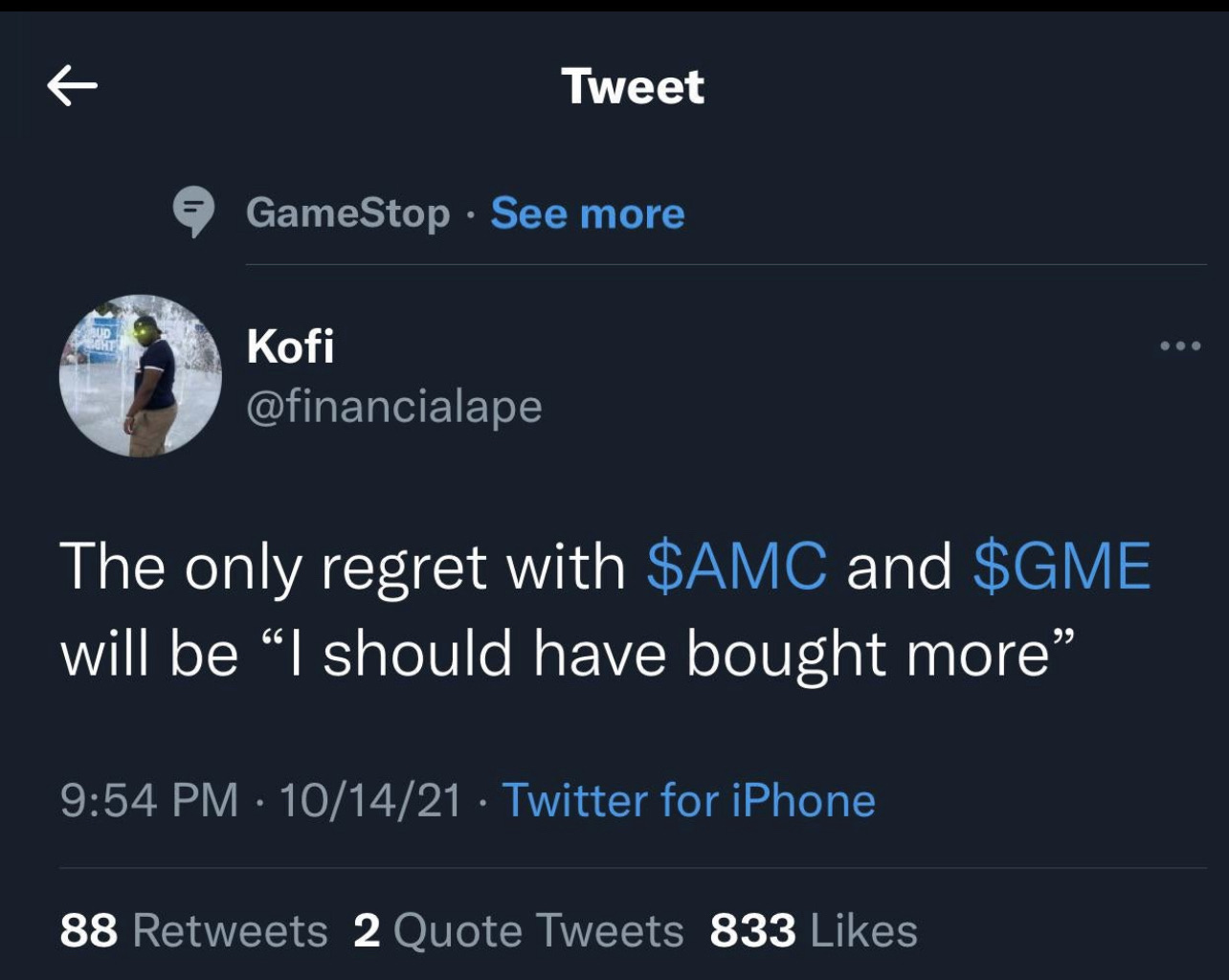Open the three-dot more options menu
Viewport: 1229px width, 980px height.
coord(1179,345)
